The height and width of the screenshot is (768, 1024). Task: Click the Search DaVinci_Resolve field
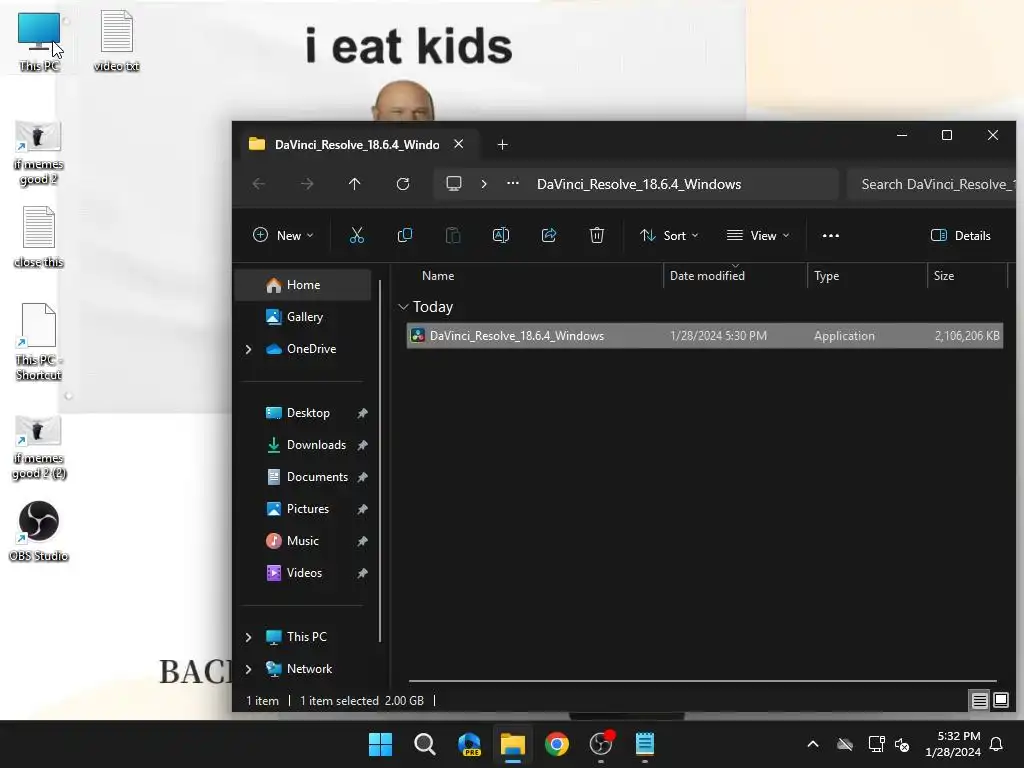coord(931,184)
